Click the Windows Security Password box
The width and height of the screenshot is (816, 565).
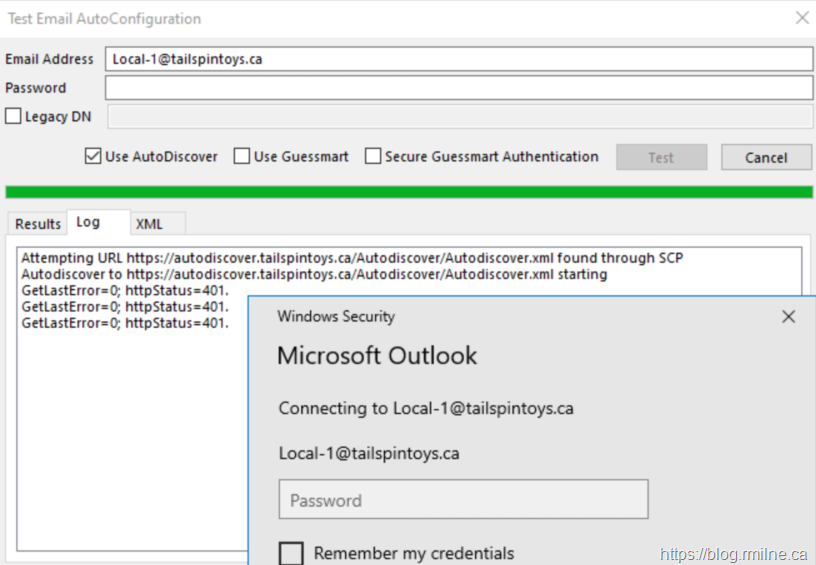[463, 500]
